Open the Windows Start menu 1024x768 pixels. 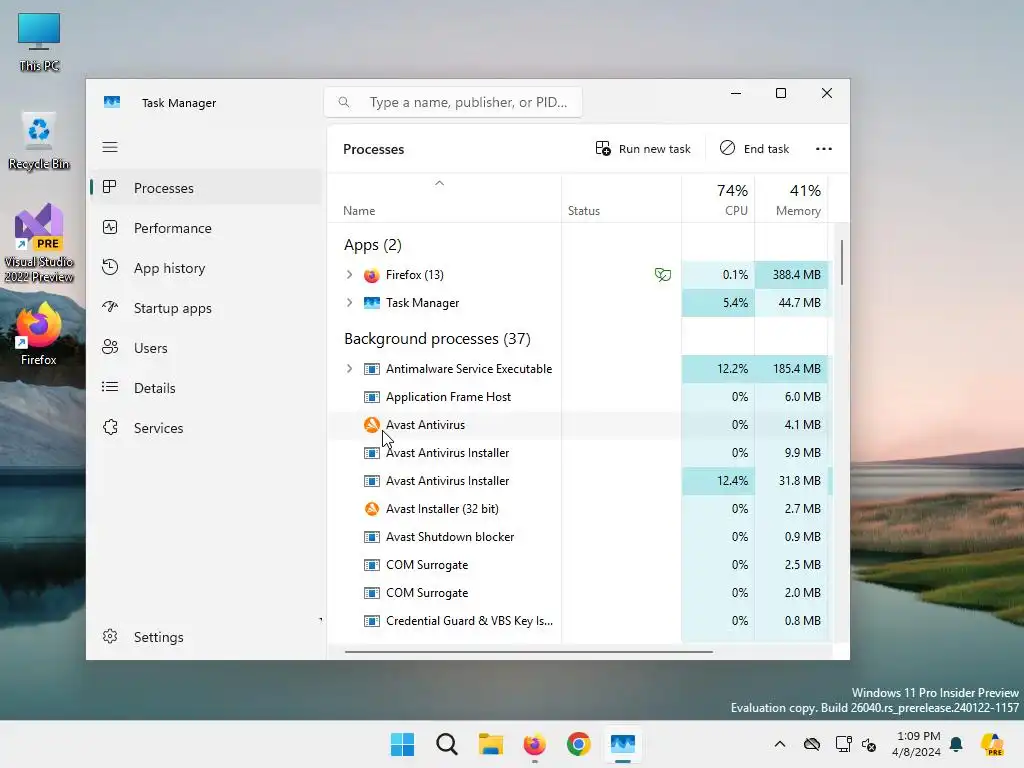[x=402, y=744]
